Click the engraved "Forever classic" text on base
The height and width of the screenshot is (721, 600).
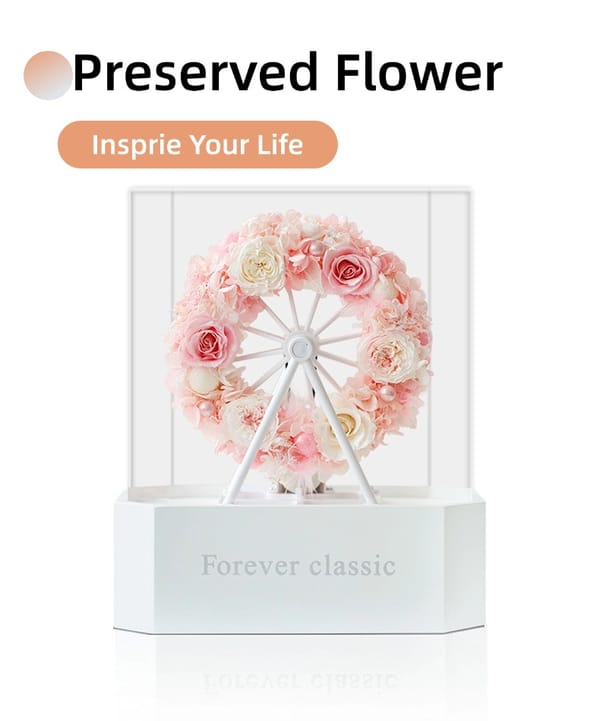point(298,565)
